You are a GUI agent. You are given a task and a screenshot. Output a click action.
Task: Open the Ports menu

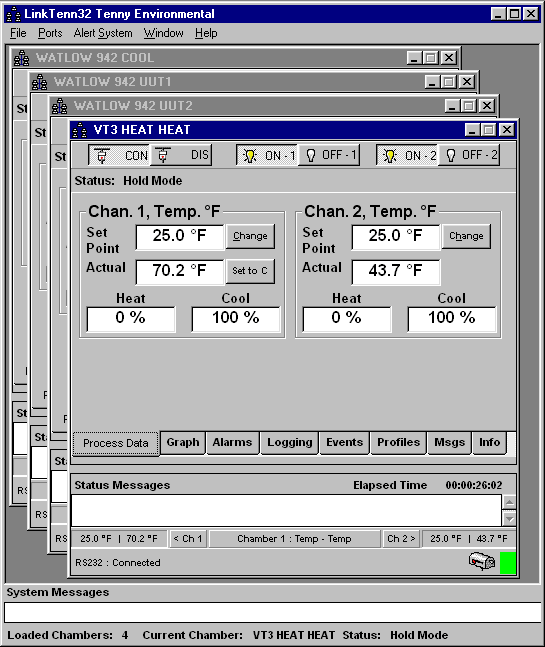50,33
